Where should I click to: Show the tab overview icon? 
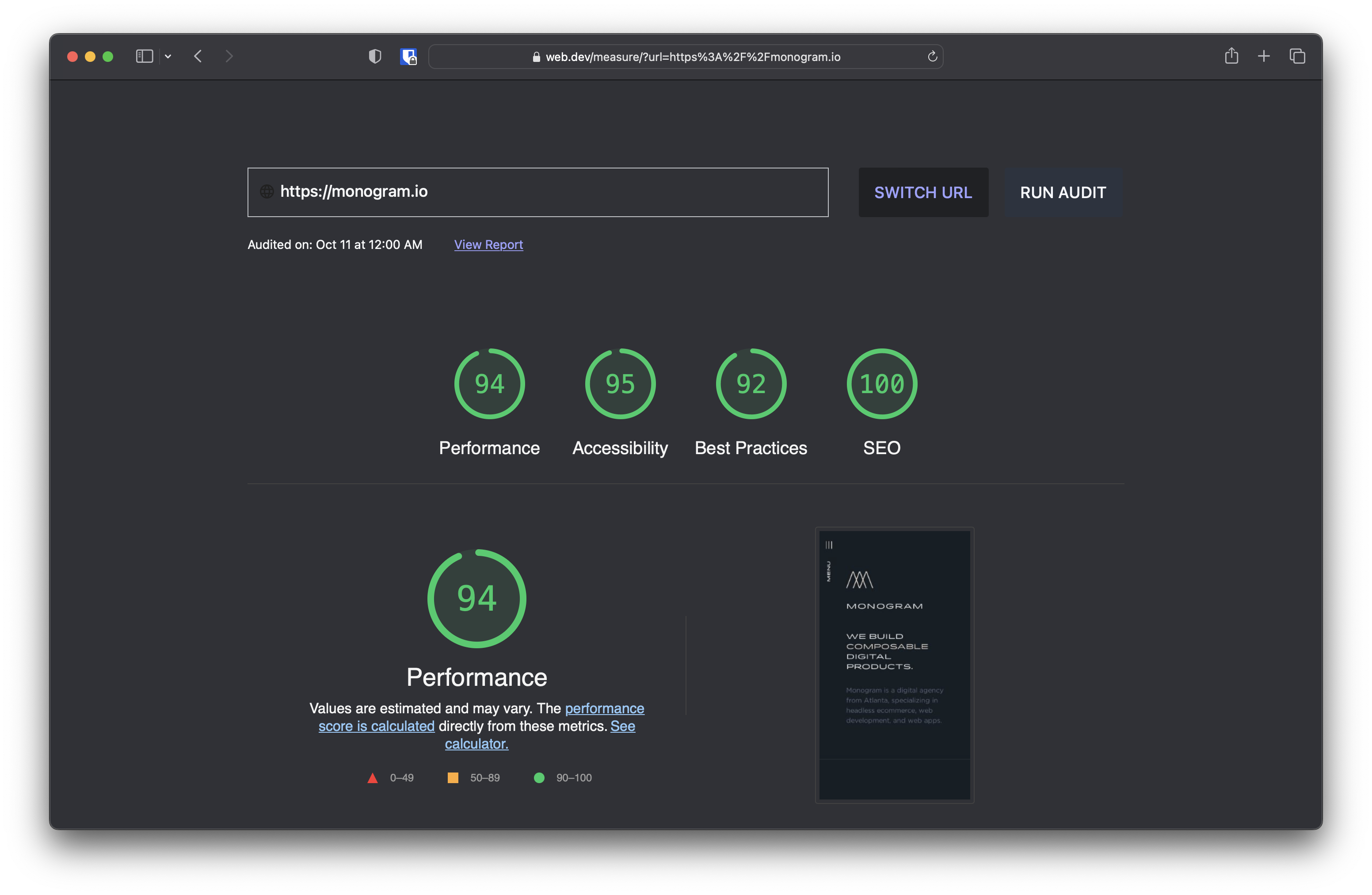point(1297,57)
